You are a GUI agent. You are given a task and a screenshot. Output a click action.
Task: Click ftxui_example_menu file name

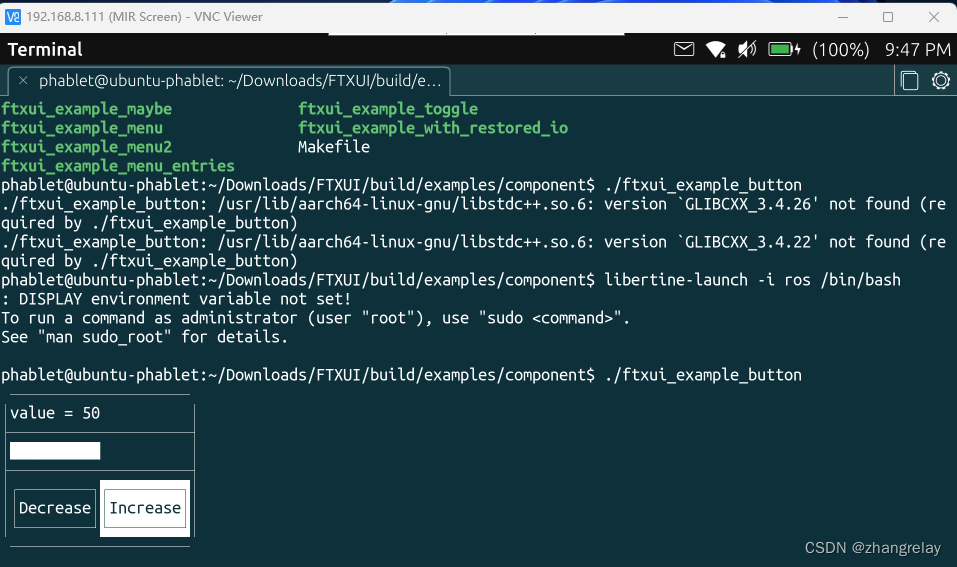(82, 128)
